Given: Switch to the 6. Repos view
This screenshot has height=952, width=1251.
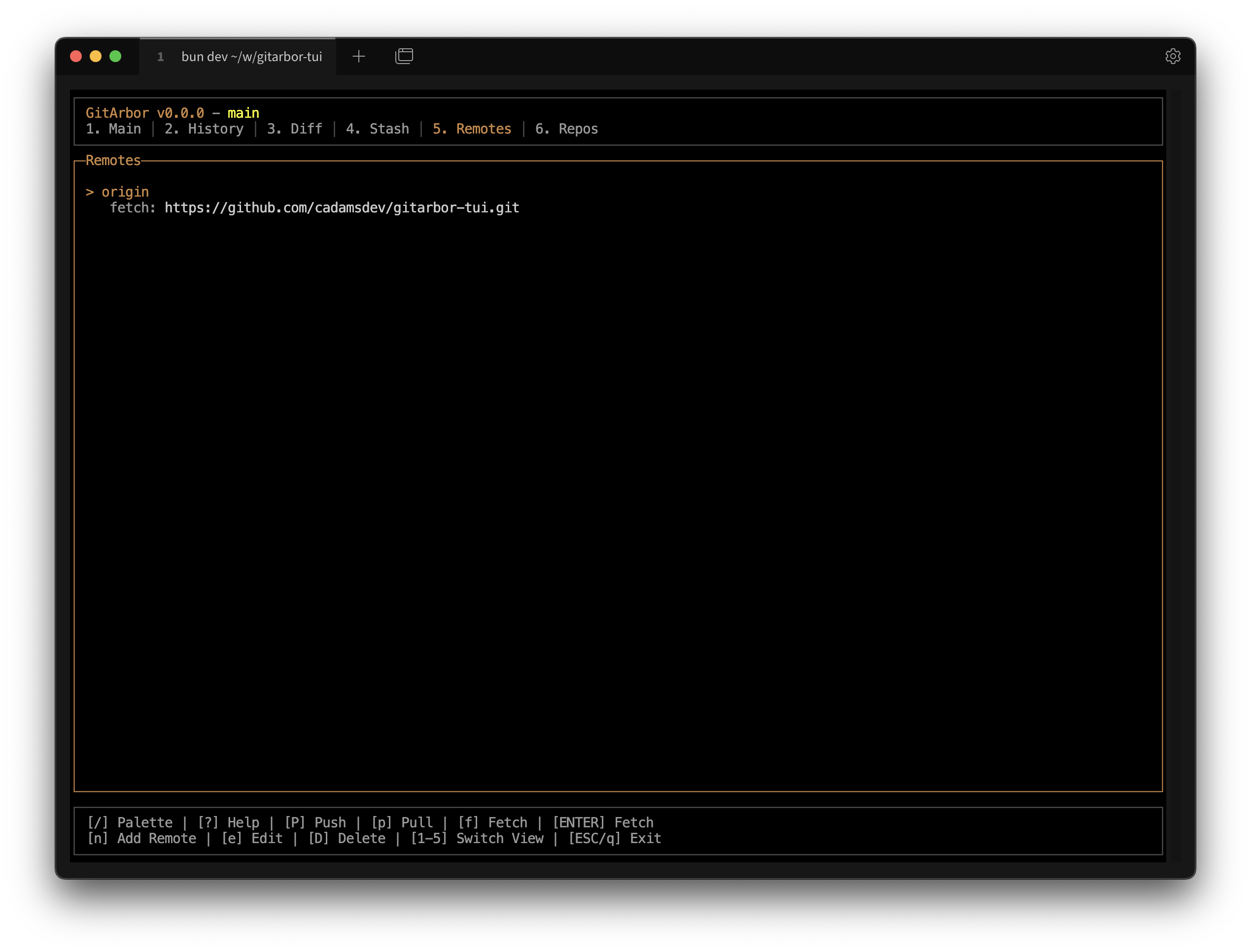Looking at the screenshot, I should click(x=566, y=129).
